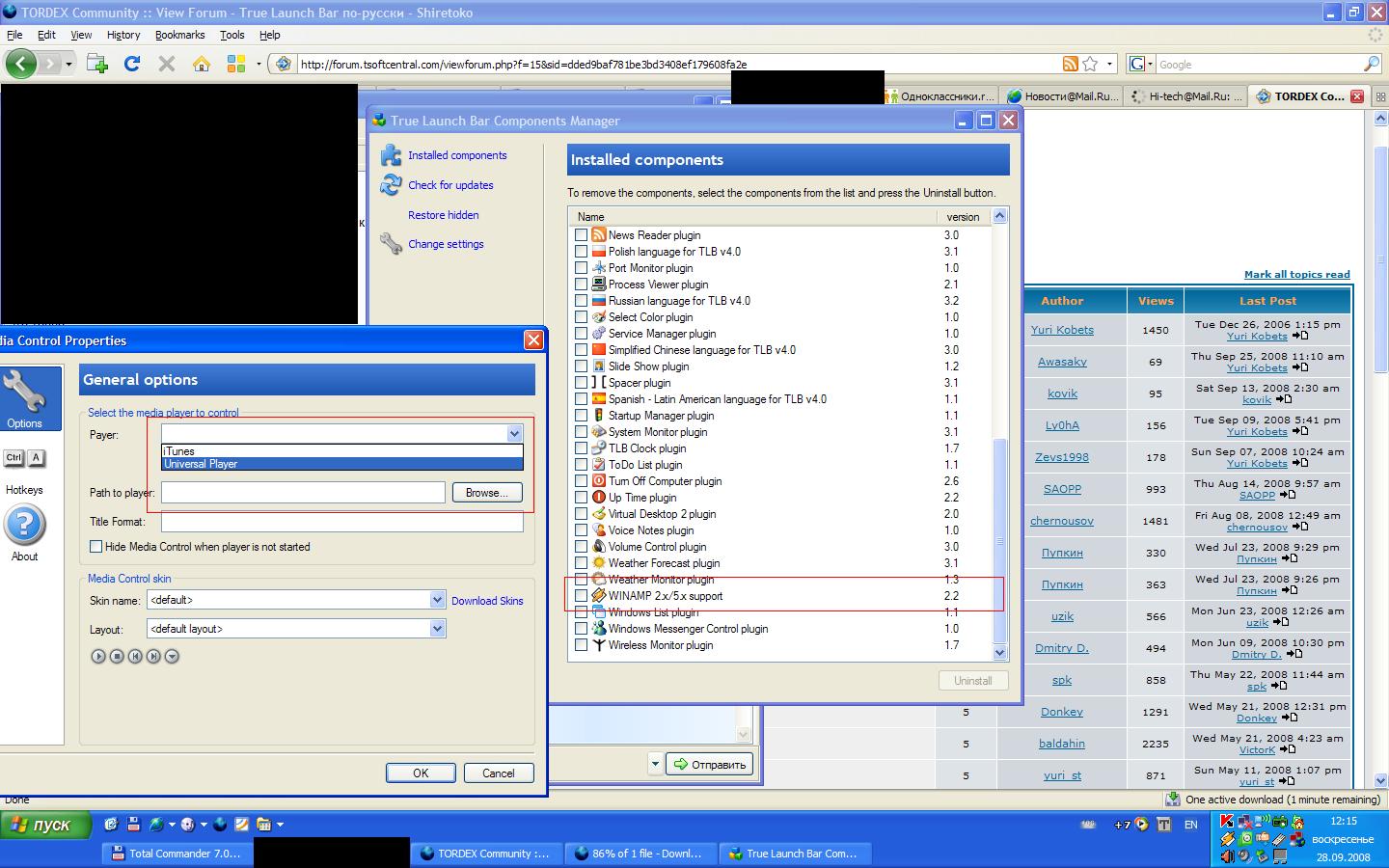Tick the Weather Forecast plugin checkbox

tap(581, 563)
